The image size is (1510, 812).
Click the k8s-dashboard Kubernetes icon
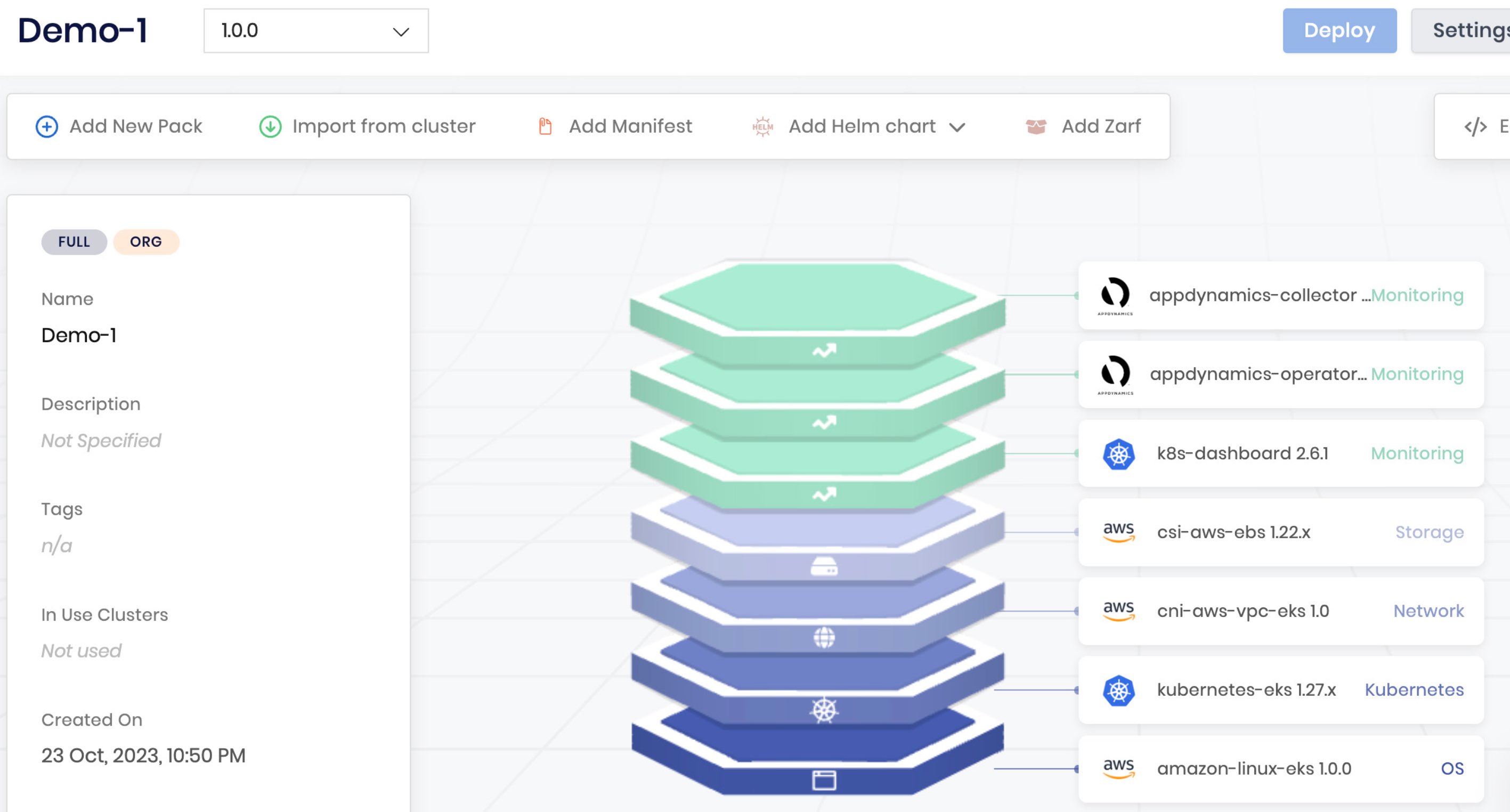pos(1116,453)
